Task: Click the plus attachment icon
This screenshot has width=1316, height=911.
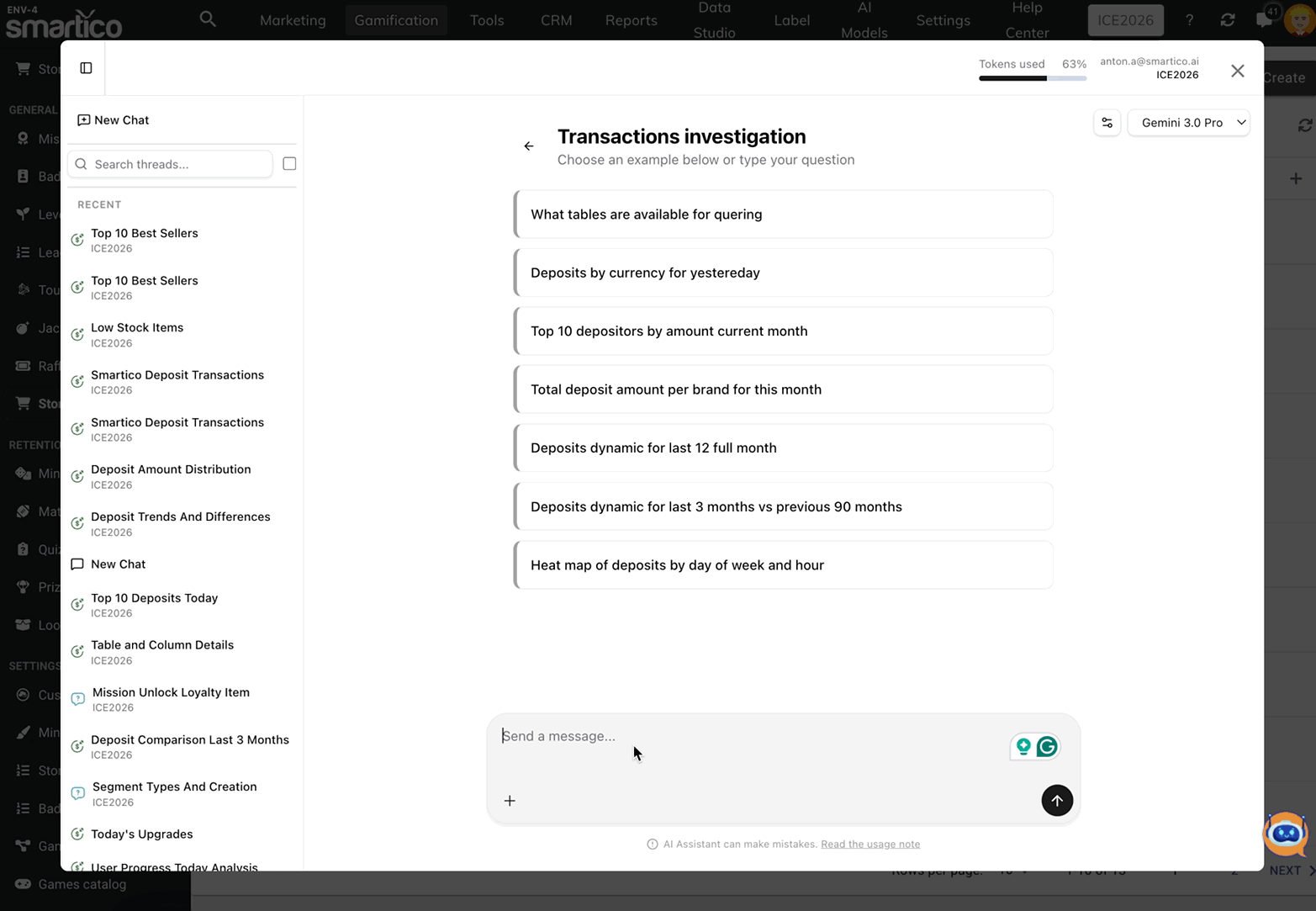Action: click(x=510, y=801)
